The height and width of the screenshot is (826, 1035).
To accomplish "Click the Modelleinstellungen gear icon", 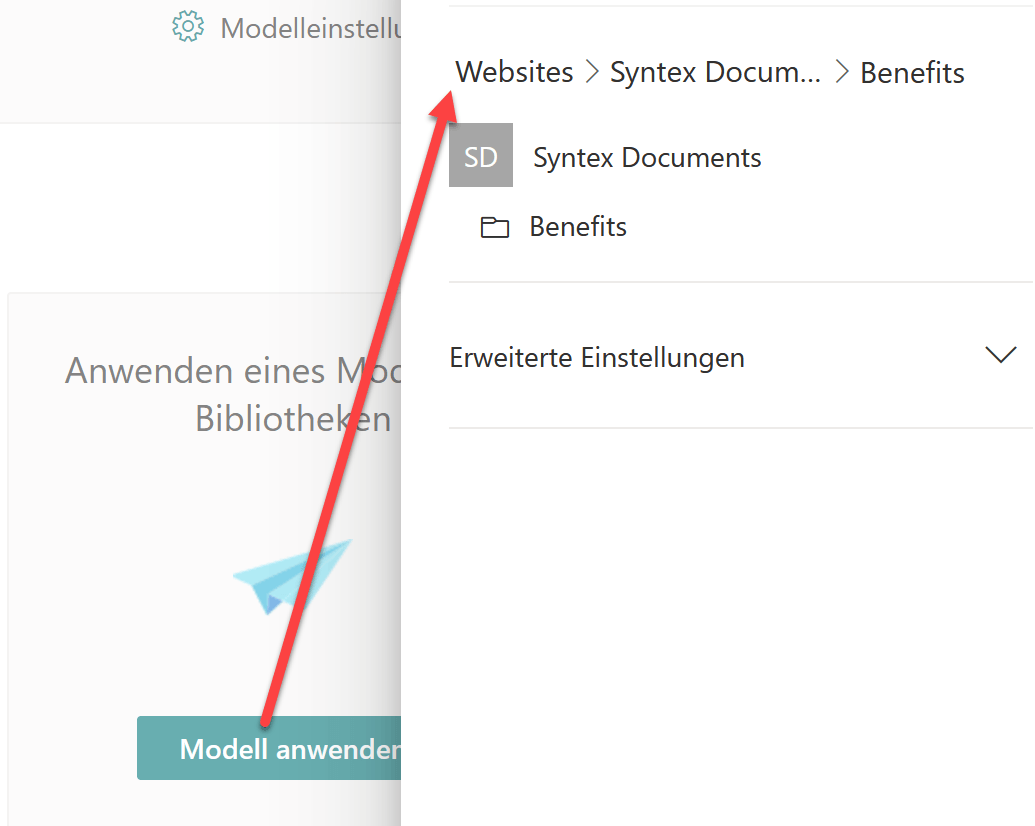I will pos(188,27).
